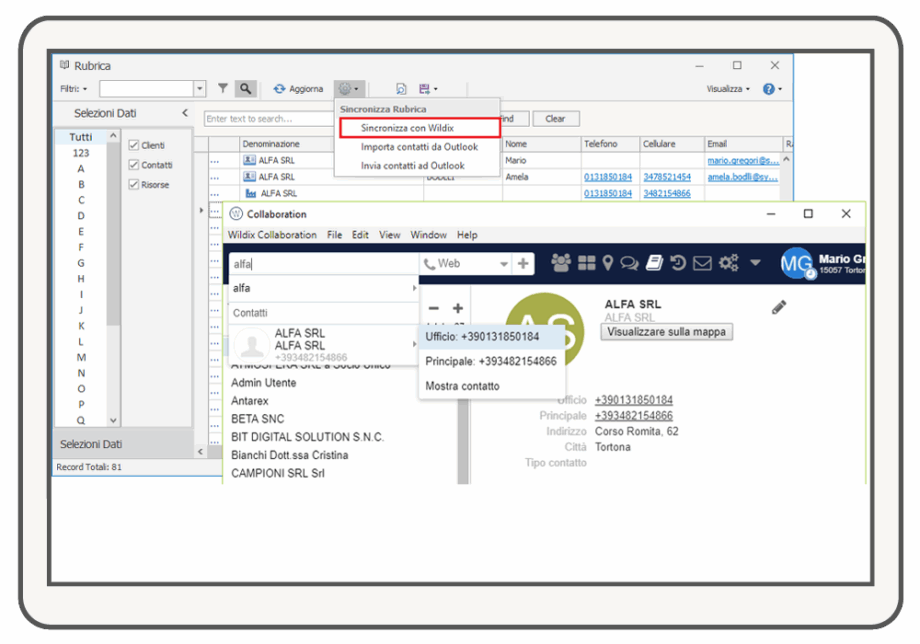Click cellulare link 3482154866 in Rubrica grid
The height and width of the screenshot is (644, 920).
(x=667, y=193)
